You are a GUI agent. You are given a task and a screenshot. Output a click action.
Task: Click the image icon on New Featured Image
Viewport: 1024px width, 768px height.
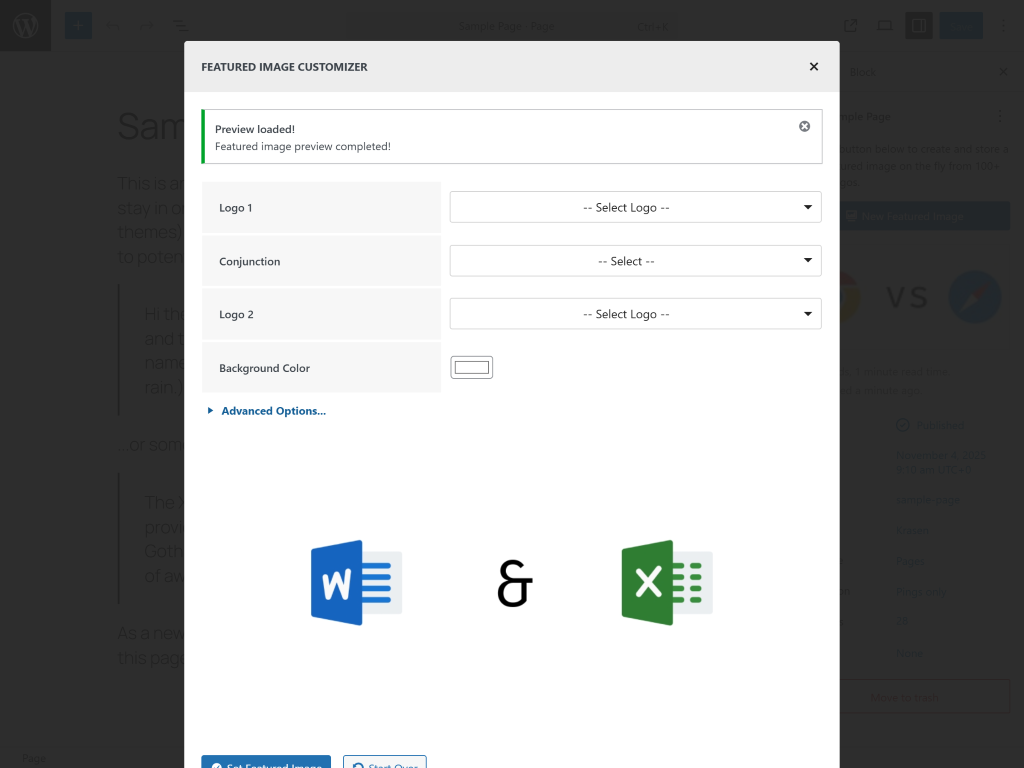pos(851,215)
